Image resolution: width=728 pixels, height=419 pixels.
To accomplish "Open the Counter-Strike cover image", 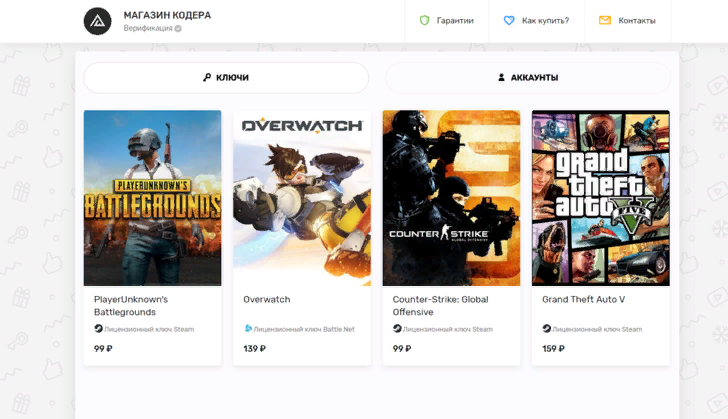I will pos(451,198).
